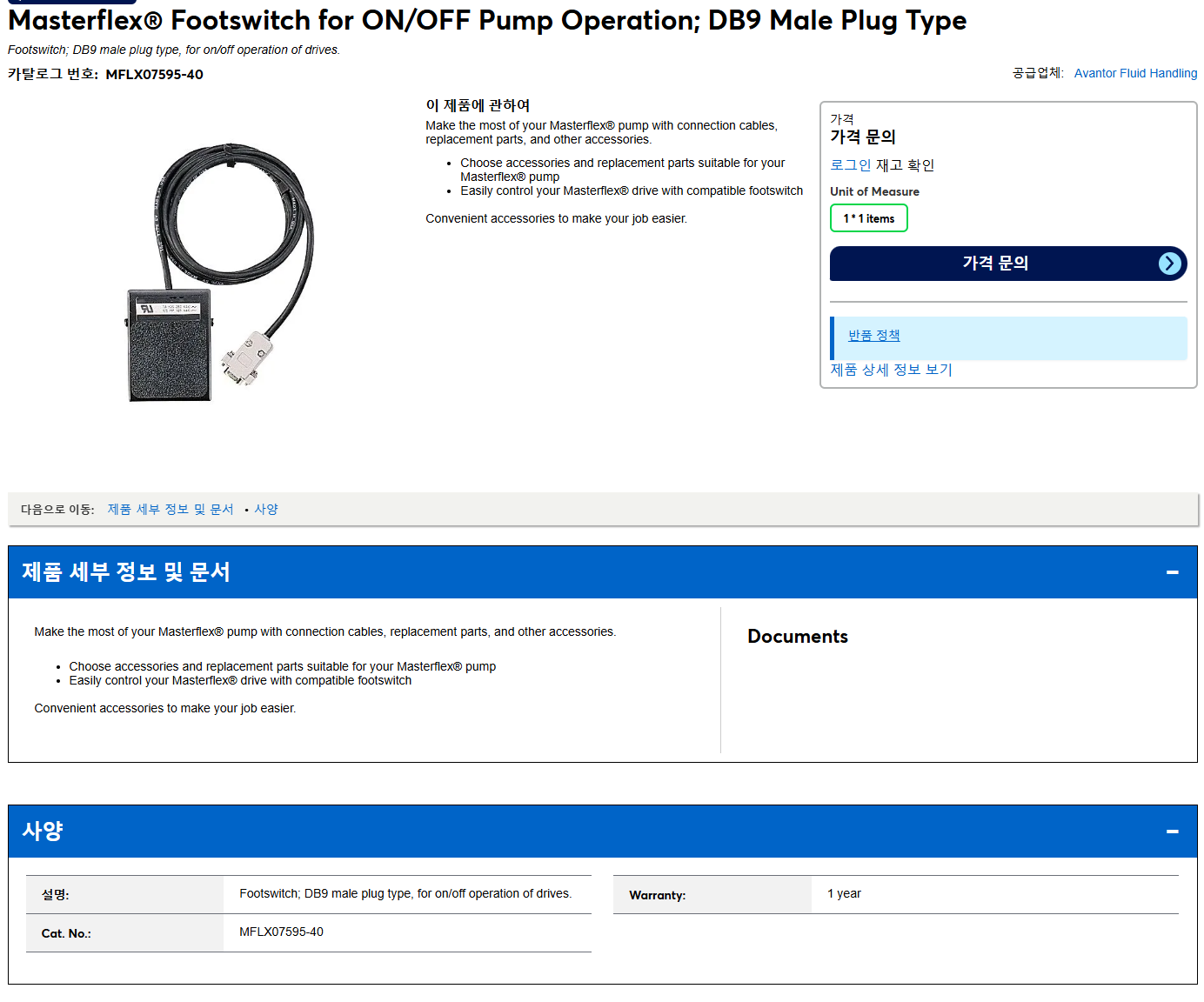
Task: Click Cat. No. value MFLX07595-40 in table
Action: click(x=281, y=932)
